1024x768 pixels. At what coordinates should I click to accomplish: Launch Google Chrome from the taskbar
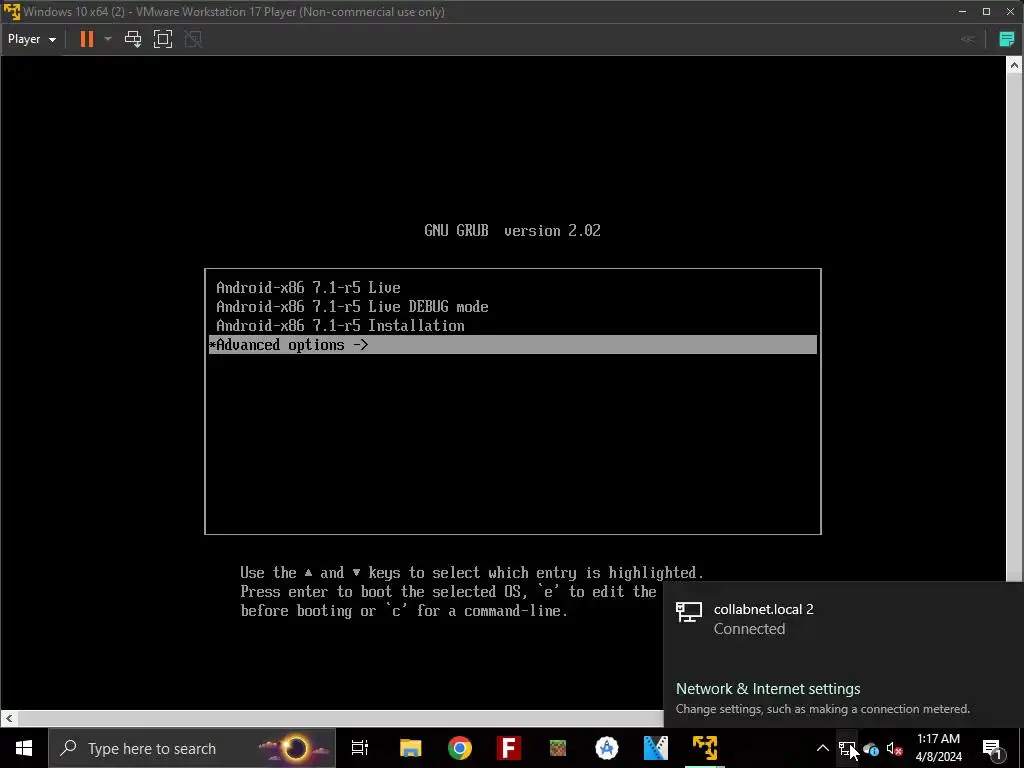point(460,748)
